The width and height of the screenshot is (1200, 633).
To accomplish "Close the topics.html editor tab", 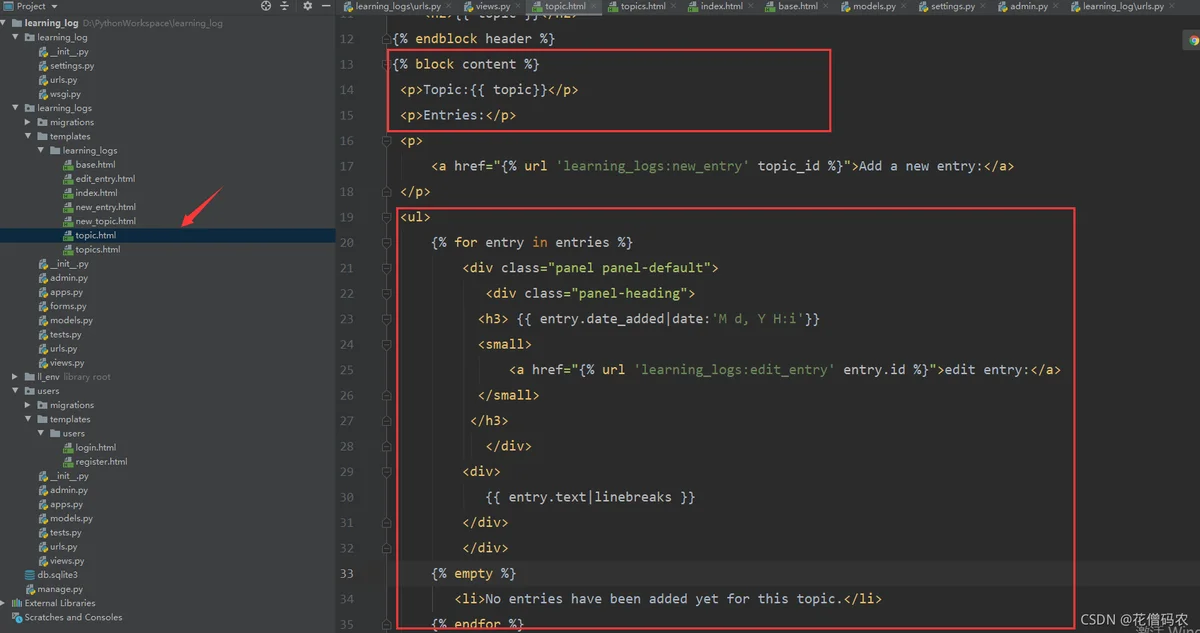I will (x=673, y=7).
